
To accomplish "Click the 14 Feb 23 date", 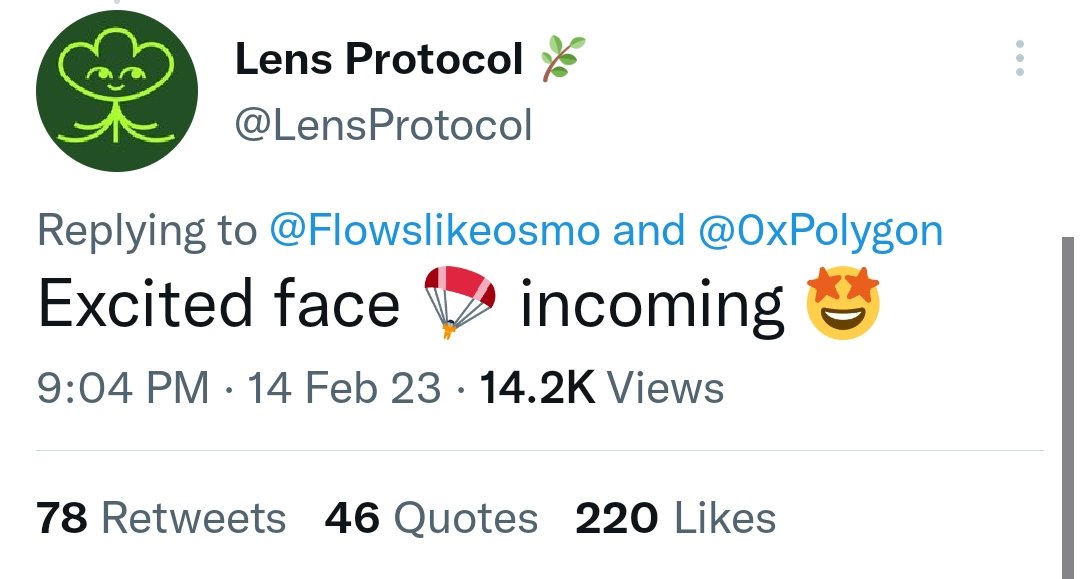I will click(344, 388).
